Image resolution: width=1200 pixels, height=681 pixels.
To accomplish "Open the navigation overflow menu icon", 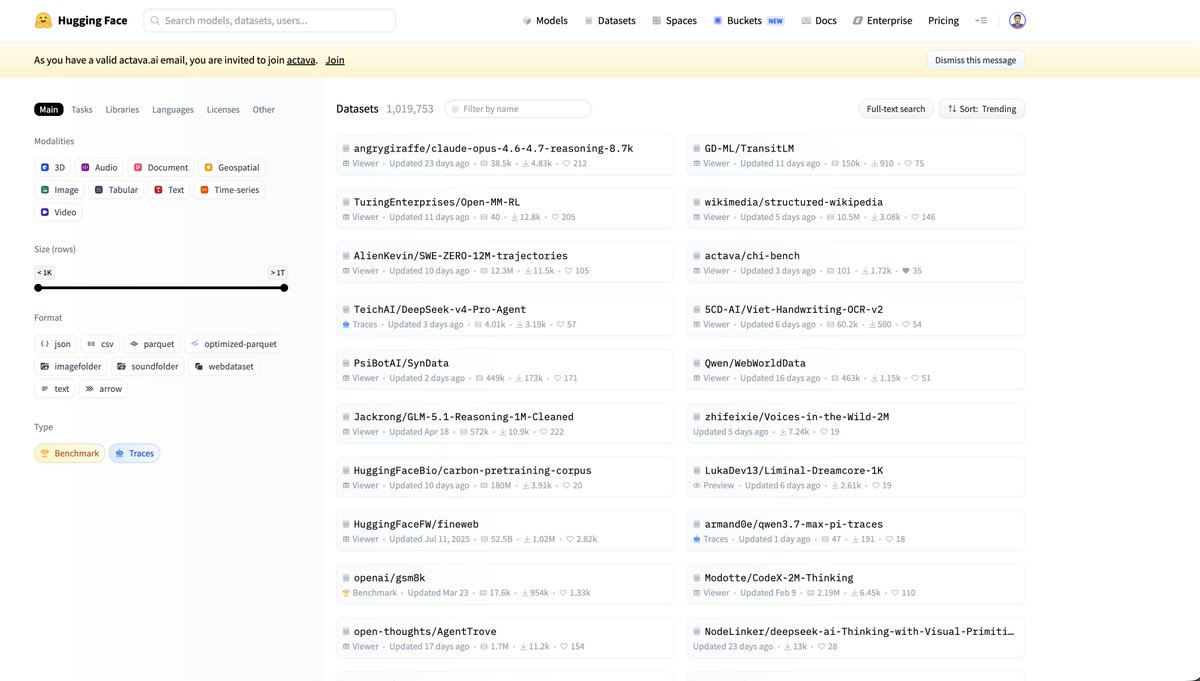I will 981,20.
